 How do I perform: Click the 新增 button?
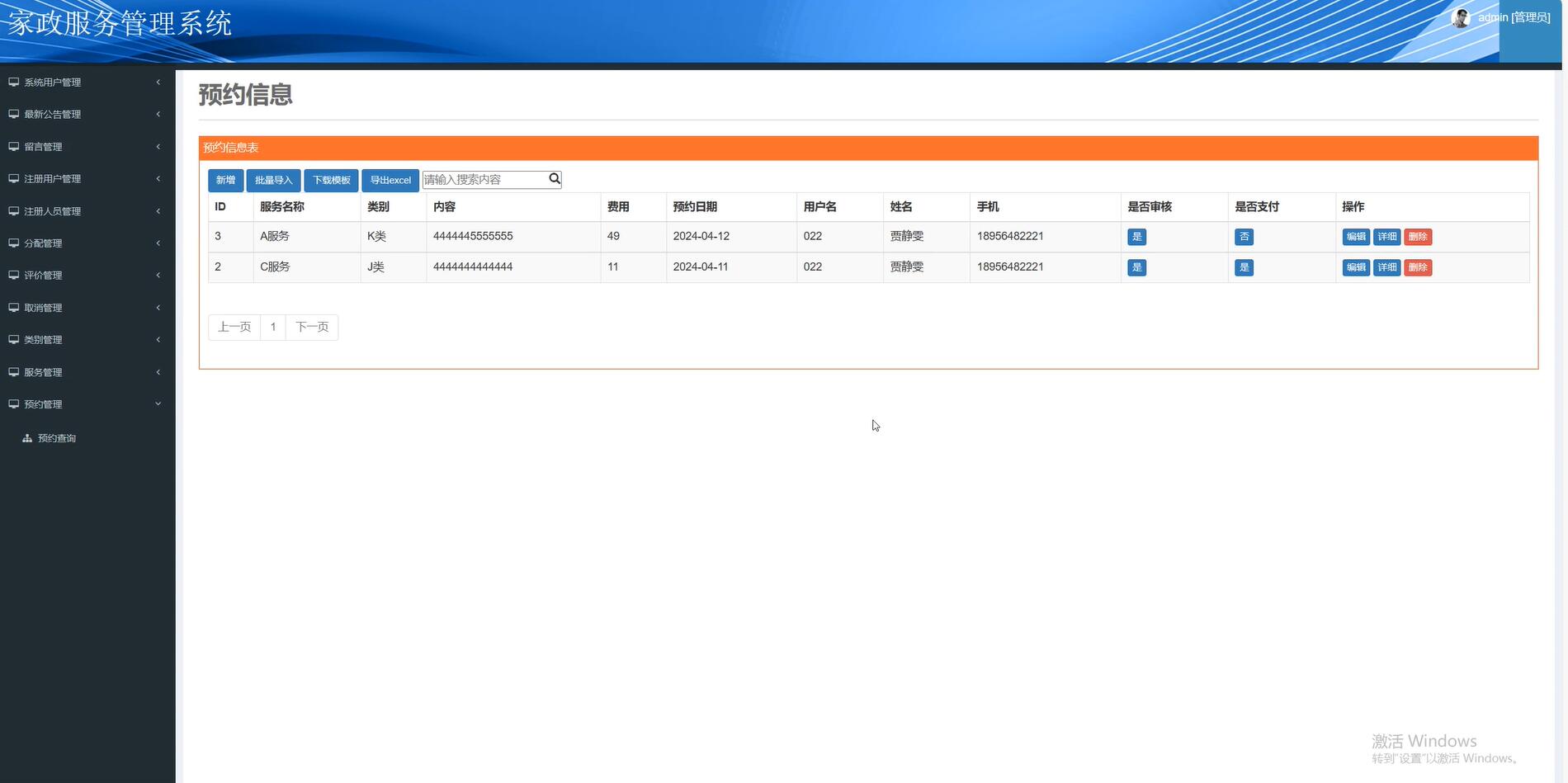tap(225, 180)
